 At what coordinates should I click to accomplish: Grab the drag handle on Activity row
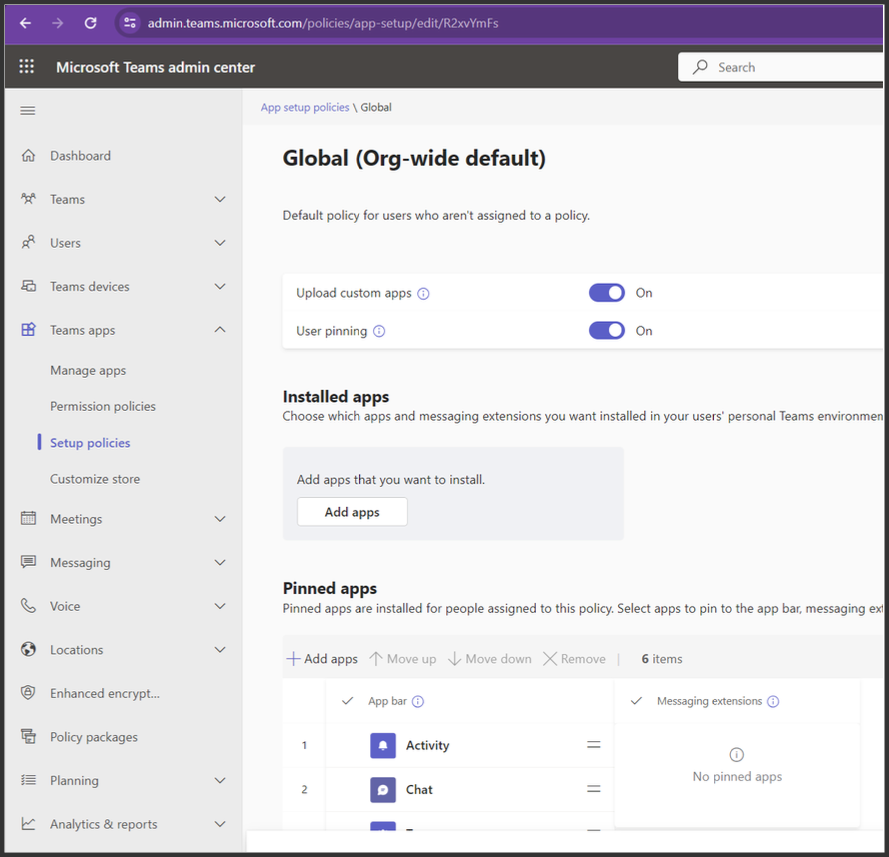(x=594, y=745)
